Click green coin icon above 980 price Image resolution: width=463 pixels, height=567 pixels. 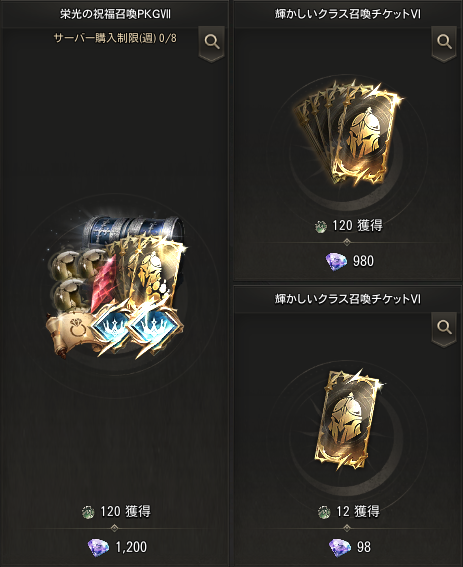[320, 226]
